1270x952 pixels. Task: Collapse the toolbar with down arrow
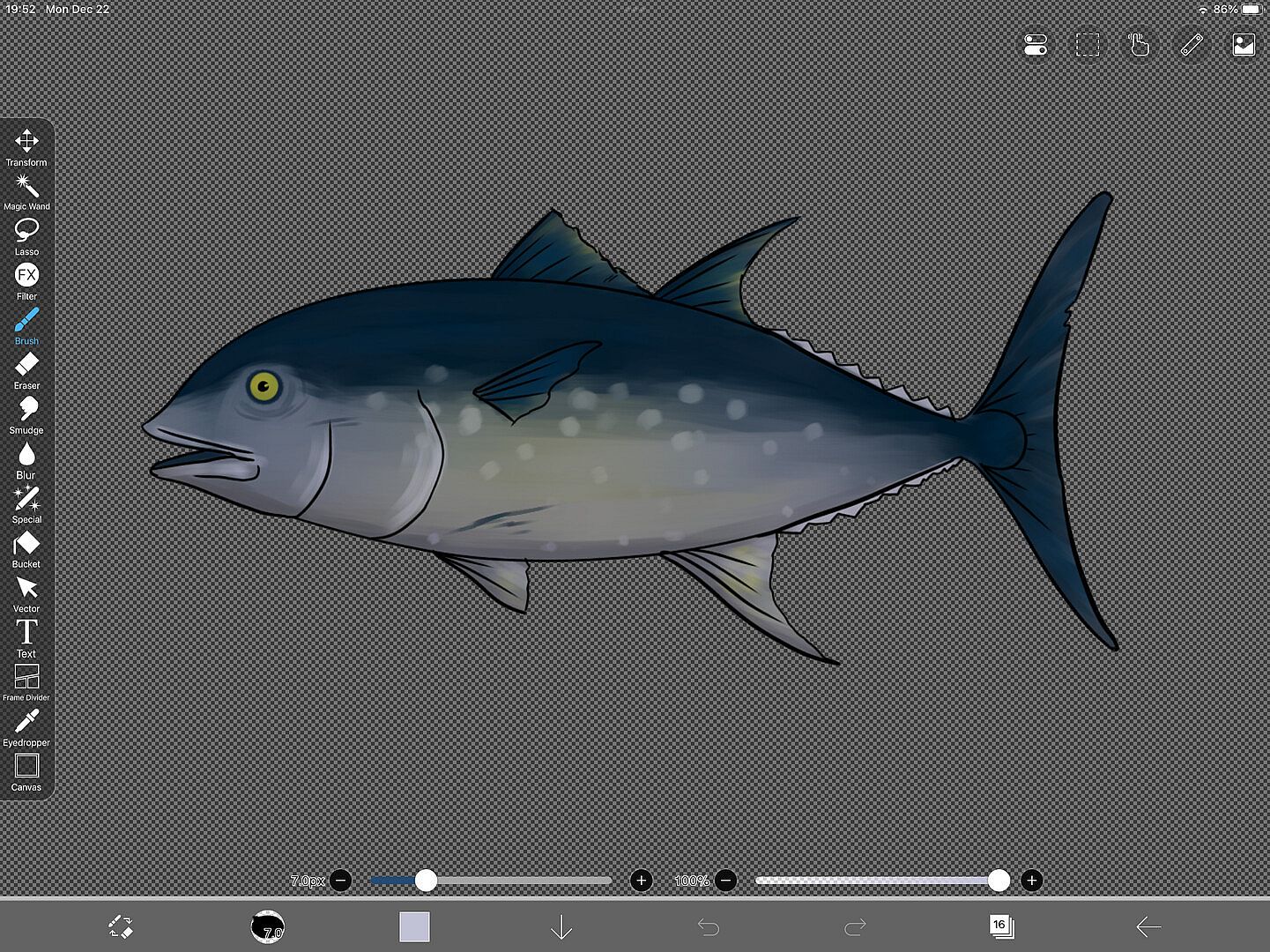[561, 926]
